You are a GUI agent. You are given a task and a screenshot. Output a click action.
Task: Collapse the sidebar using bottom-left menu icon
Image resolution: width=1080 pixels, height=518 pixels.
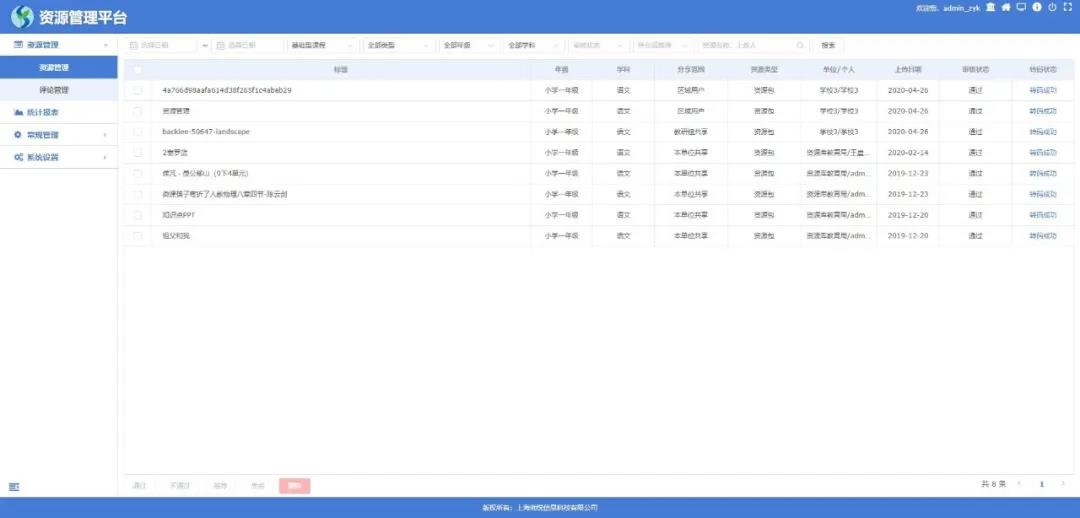pos(14,487)
